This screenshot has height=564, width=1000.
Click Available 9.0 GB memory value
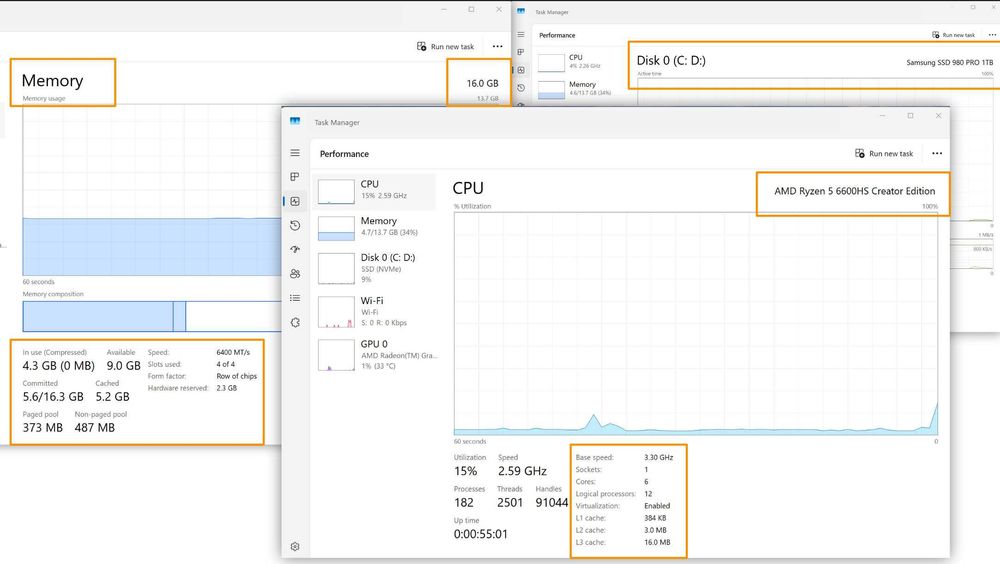[123, 366]
